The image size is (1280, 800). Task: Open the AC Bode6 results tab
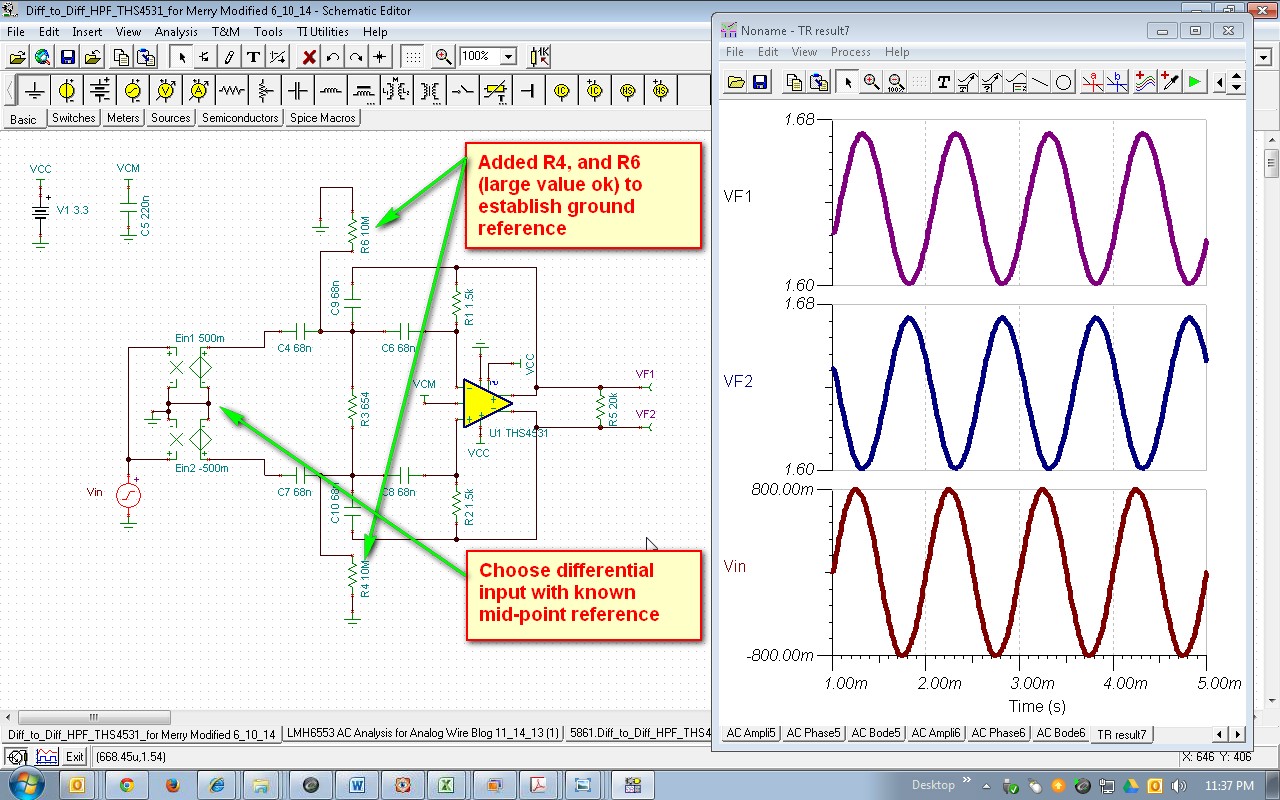point(1059,733)
